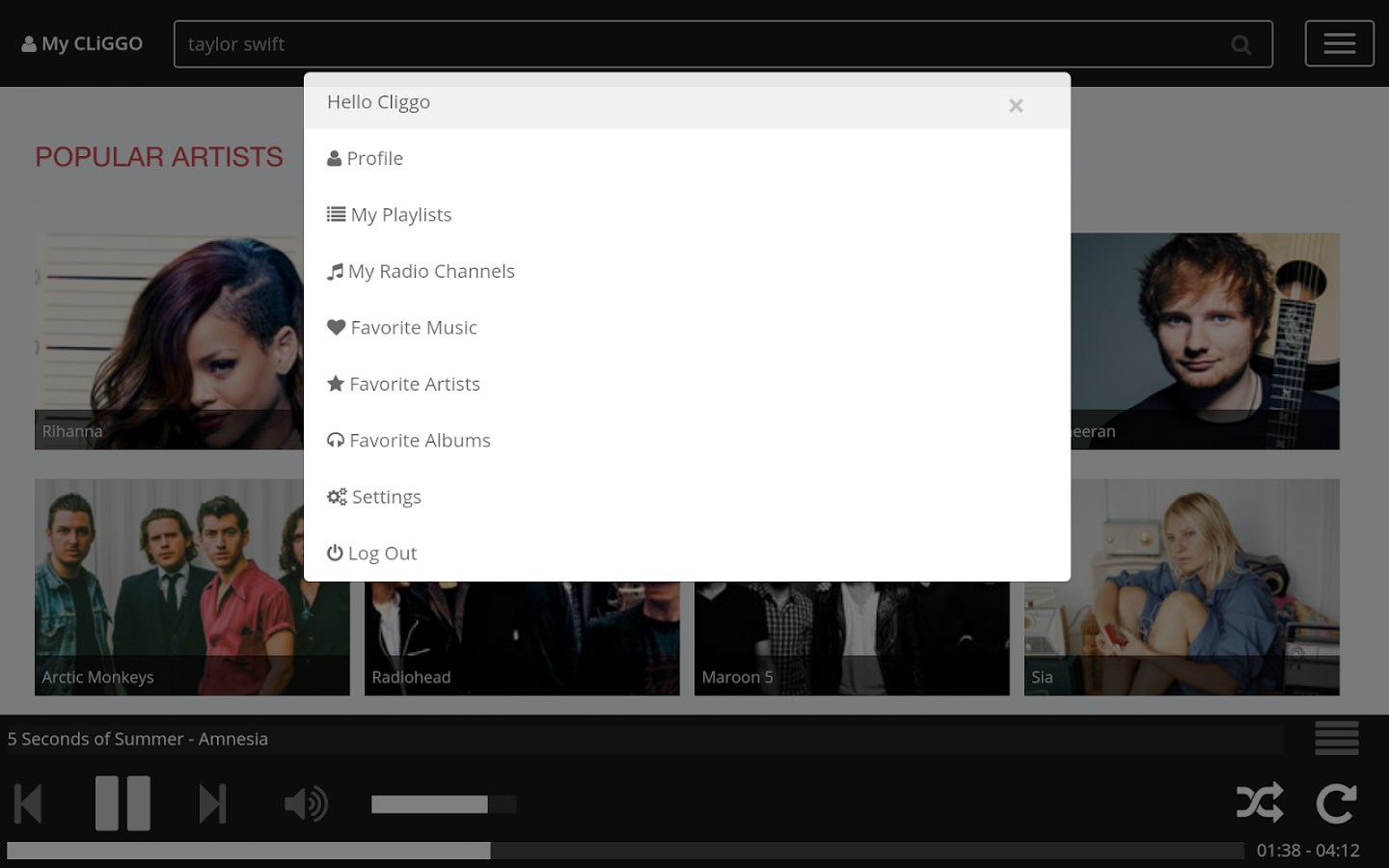
Task: Click the music note icon for My Radio Channels
Action: (336, 271)
